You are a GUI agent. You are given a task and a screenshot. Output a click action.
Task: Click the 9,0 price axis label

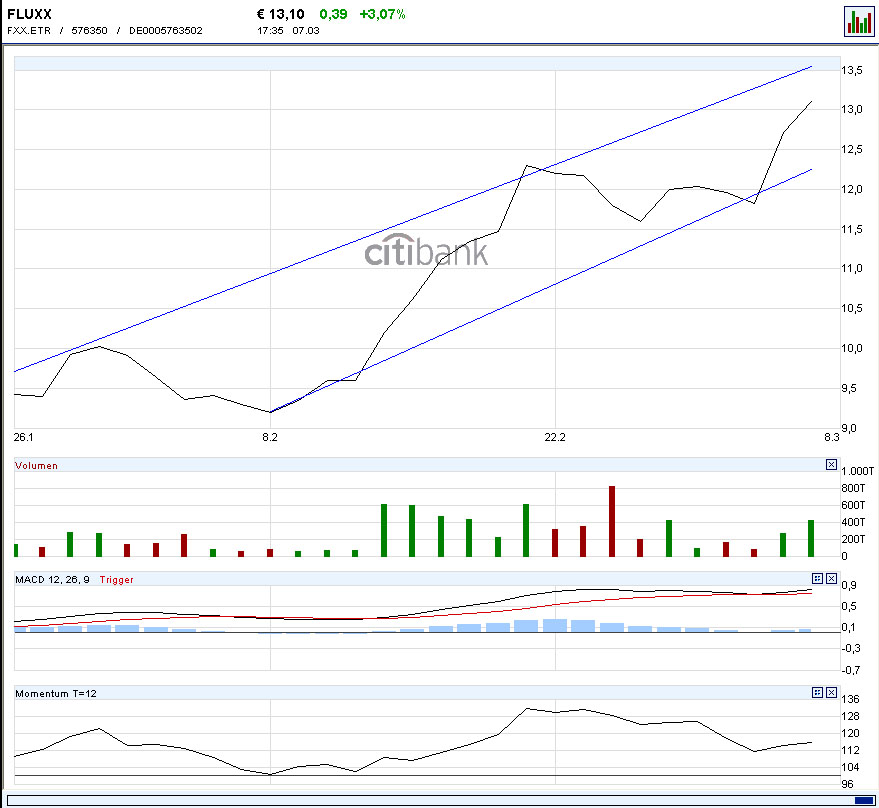pos(849,428)
